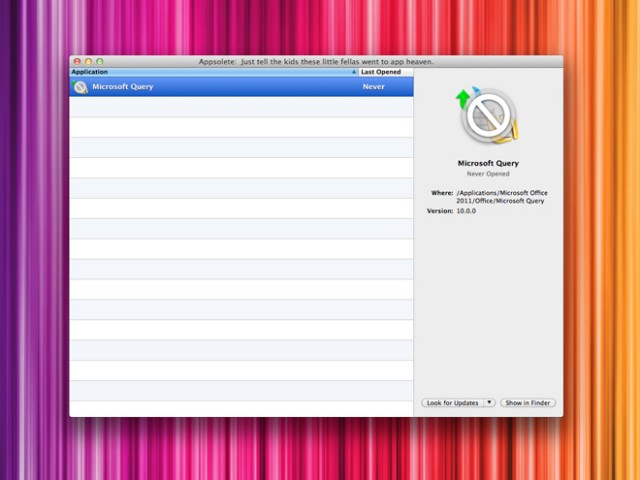Click the Show in Finder button
The width and height of the screenshot is (640, 480).
click(528, 403)
